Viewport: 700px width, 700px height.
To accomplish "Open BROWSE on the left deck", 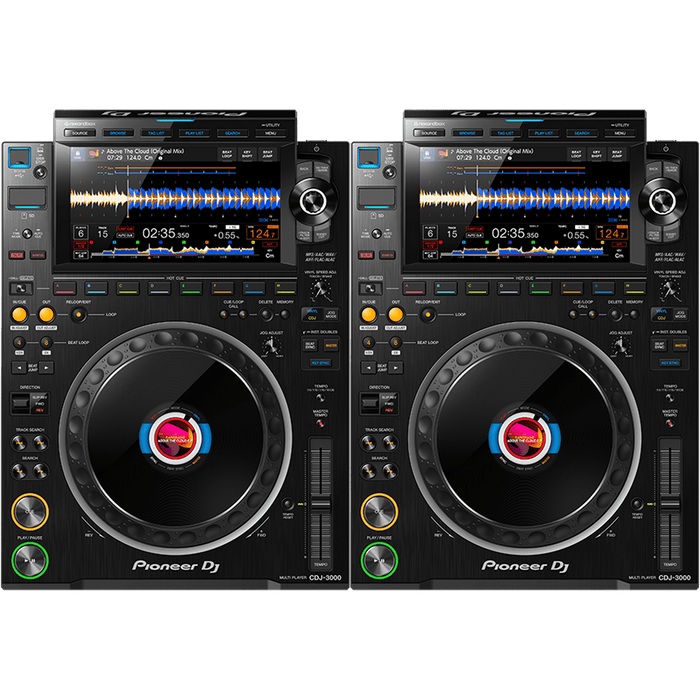I will (x=118, y=133).
